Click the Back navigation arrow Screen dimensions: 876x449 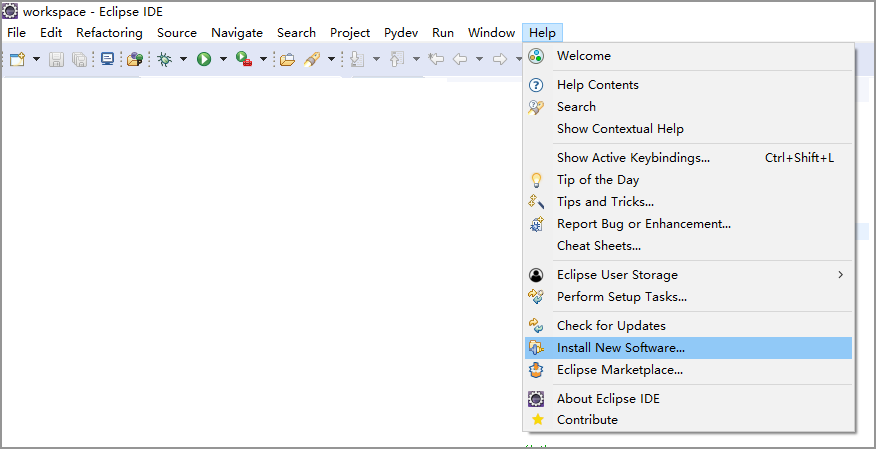(460, 59)
